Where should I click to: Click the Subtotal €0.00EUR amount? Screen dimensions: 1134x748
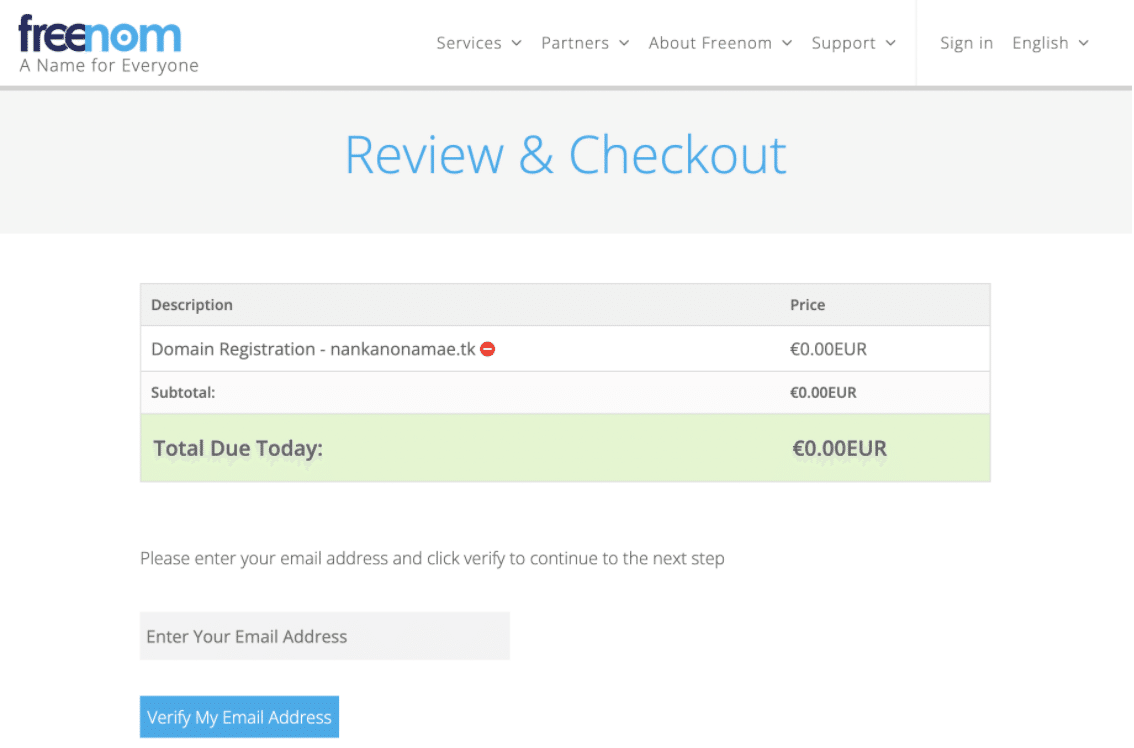[x=823, y=393]
